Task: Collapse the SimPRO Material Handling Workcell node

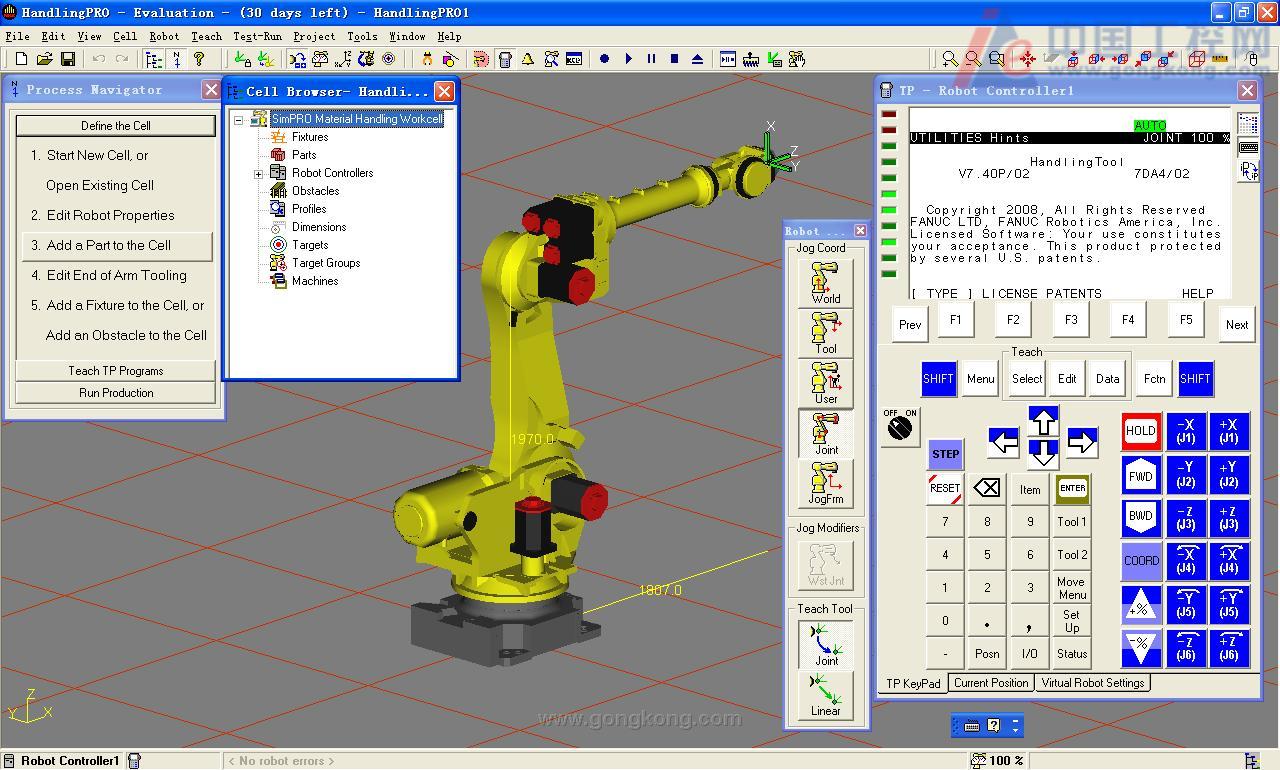Action: pos(239,120)
